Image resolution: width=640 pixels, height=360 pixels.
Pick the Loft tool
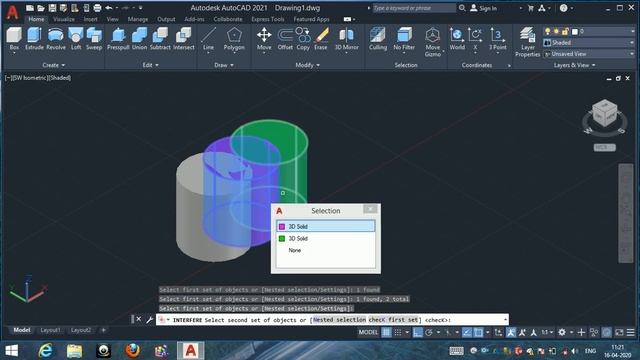click(x=76, y=38)
